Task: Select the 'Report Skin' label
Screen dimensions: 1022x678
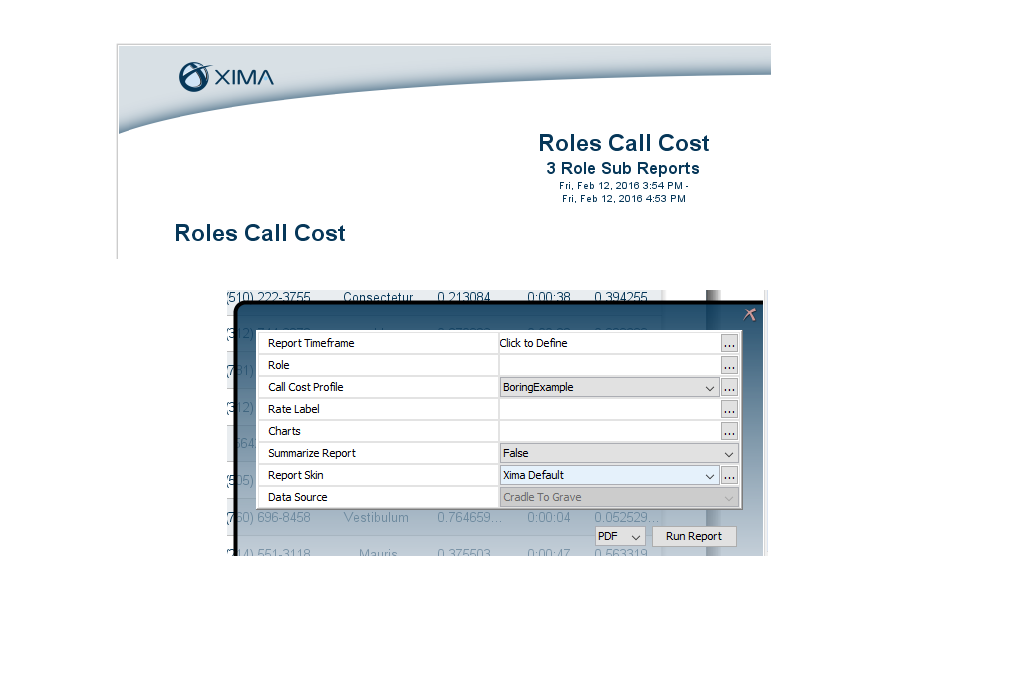Action: (x=295, y=475)
